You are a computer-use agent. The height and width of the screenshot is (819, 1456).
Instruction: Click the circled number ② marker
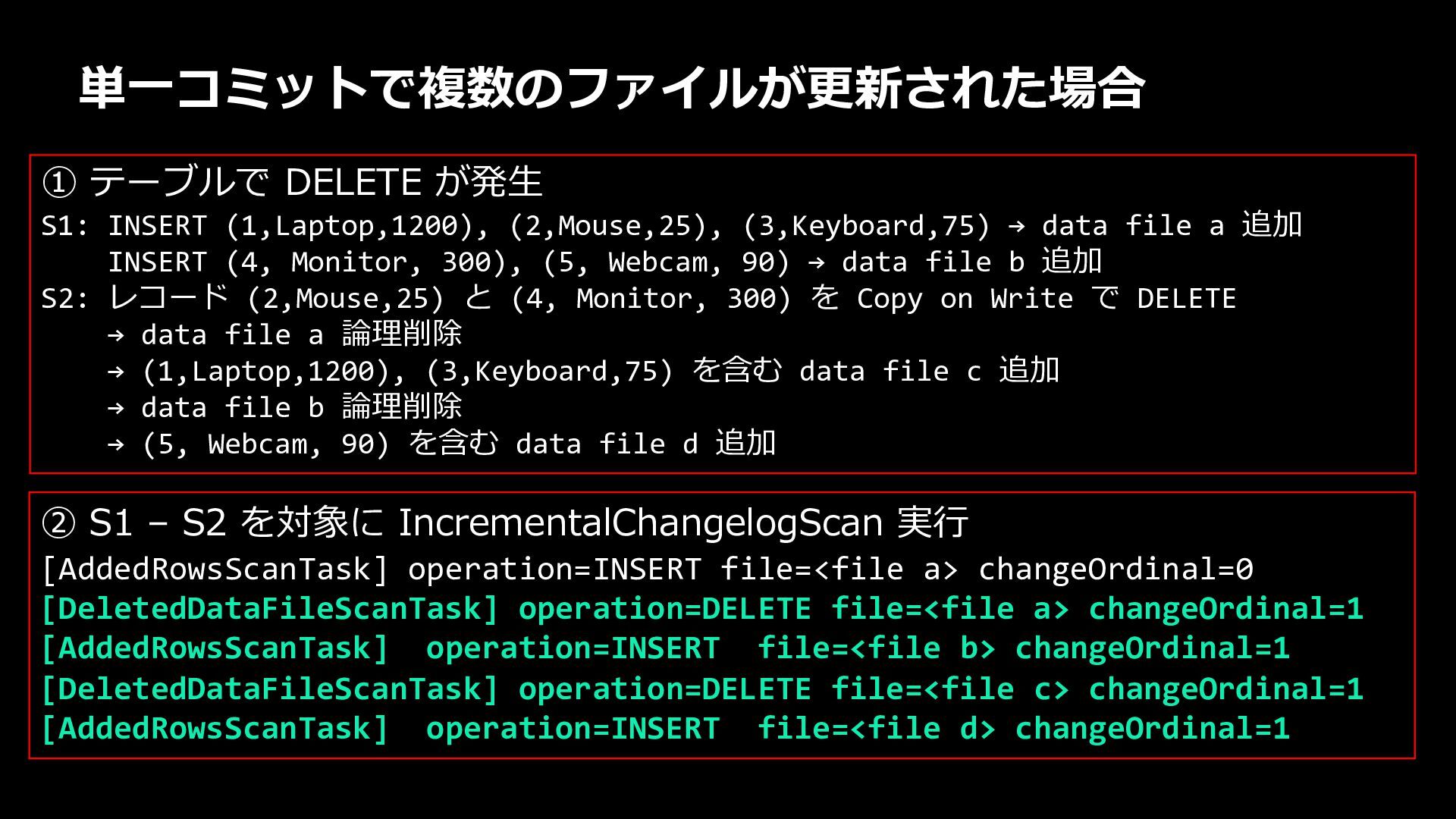(x=58, y=523)
